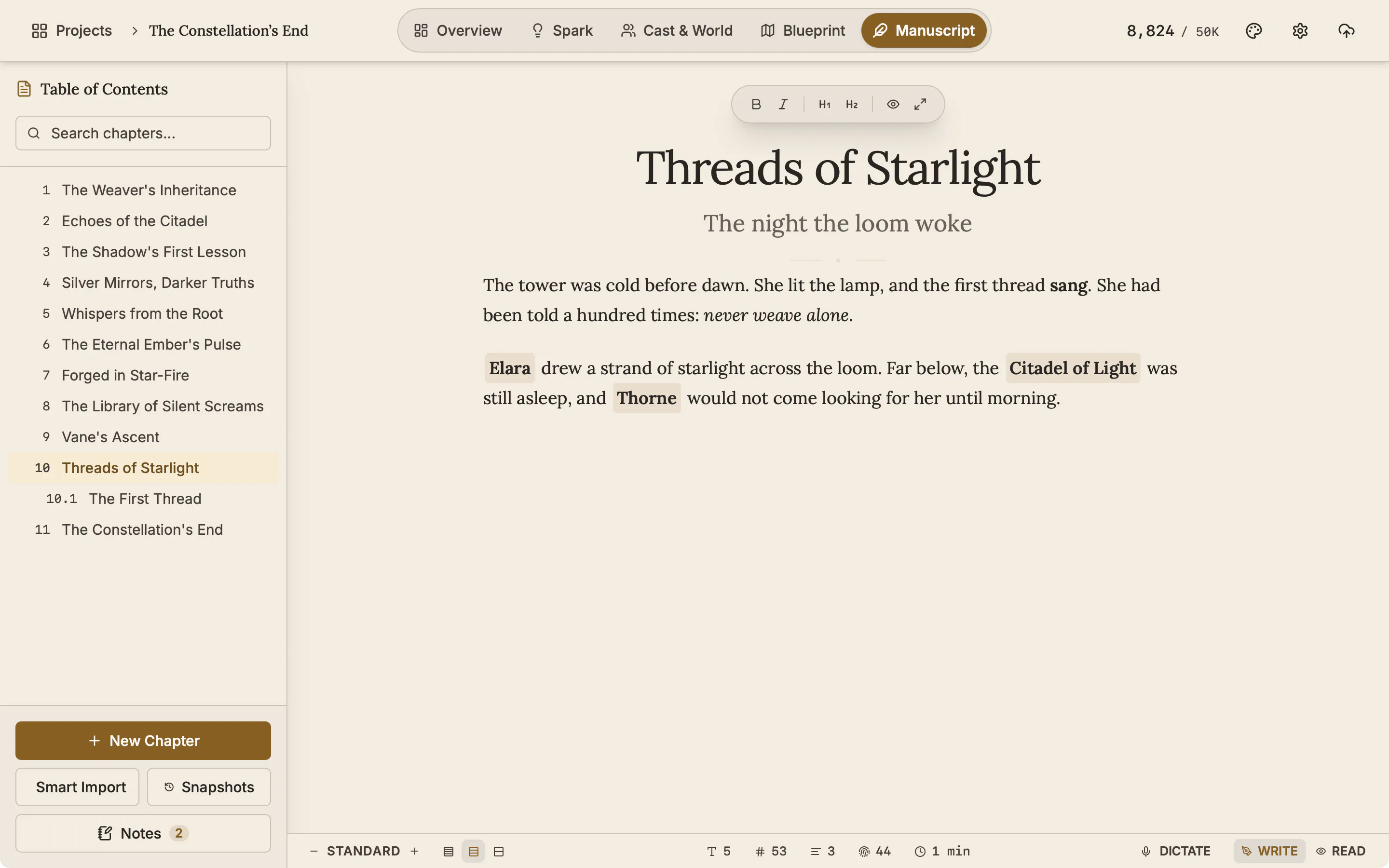
Task: Click the cloud upload icon
Action: 1347,30
